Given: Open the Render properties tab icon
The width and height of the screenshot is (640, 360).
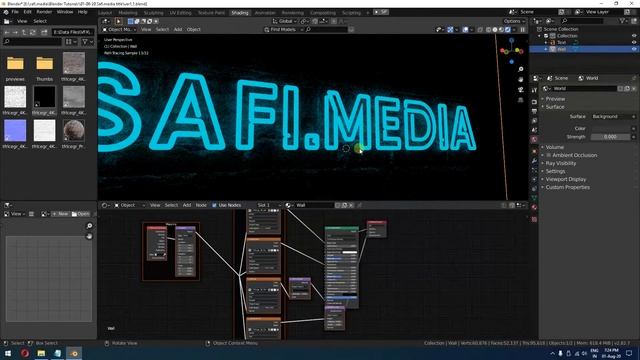Looking at the screenshot, I should pos(534,102).
